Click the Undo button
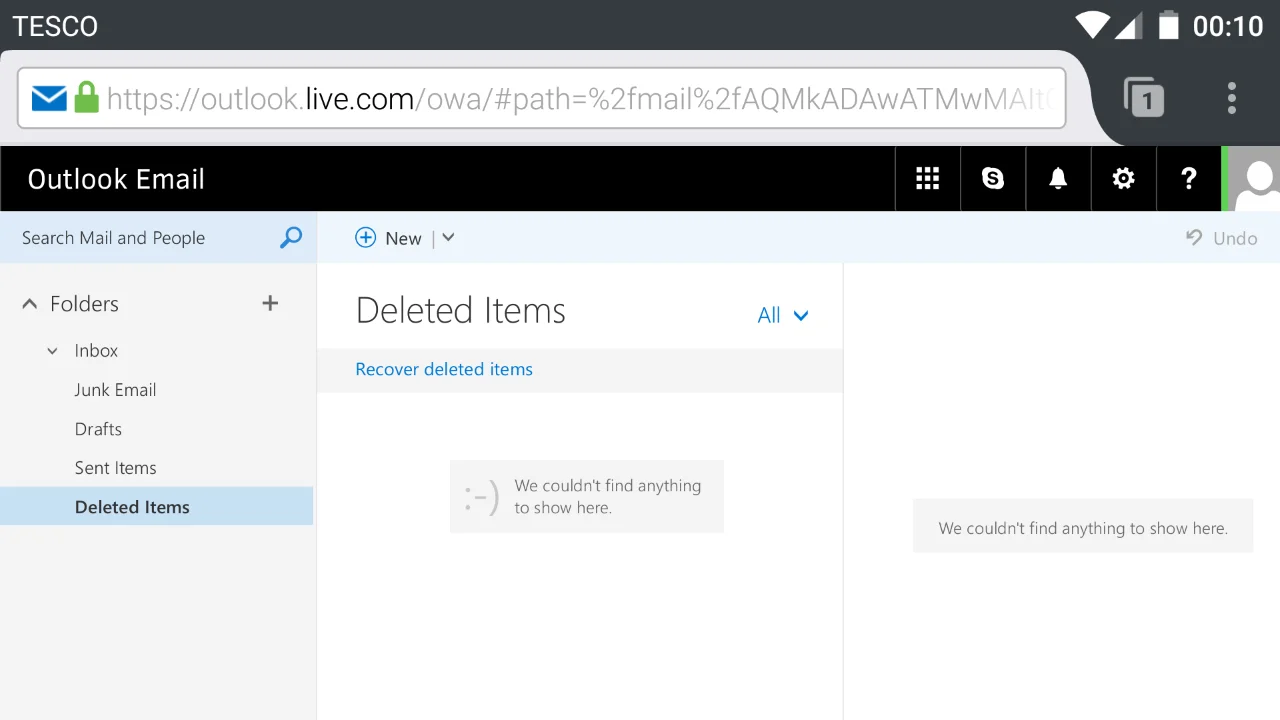The width and height of the screenshot is (1280, 720). coord(1221,238)
